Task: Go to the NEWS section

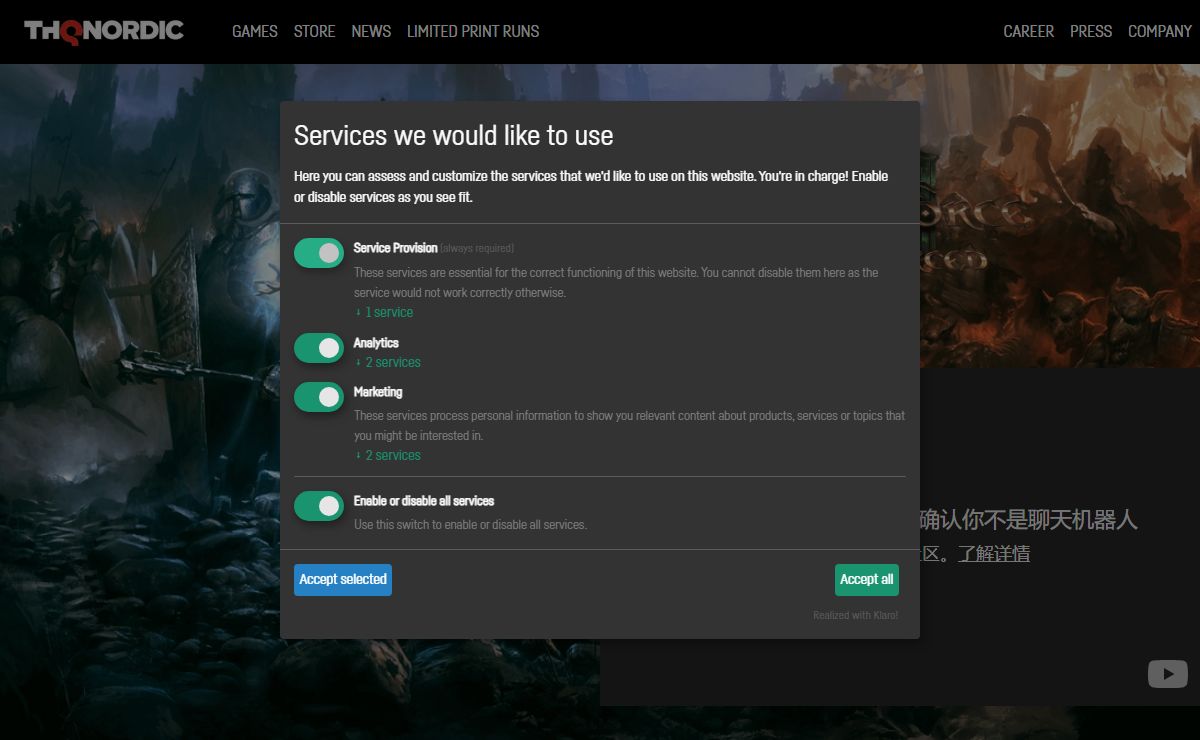Action: (x=371, y=31)
